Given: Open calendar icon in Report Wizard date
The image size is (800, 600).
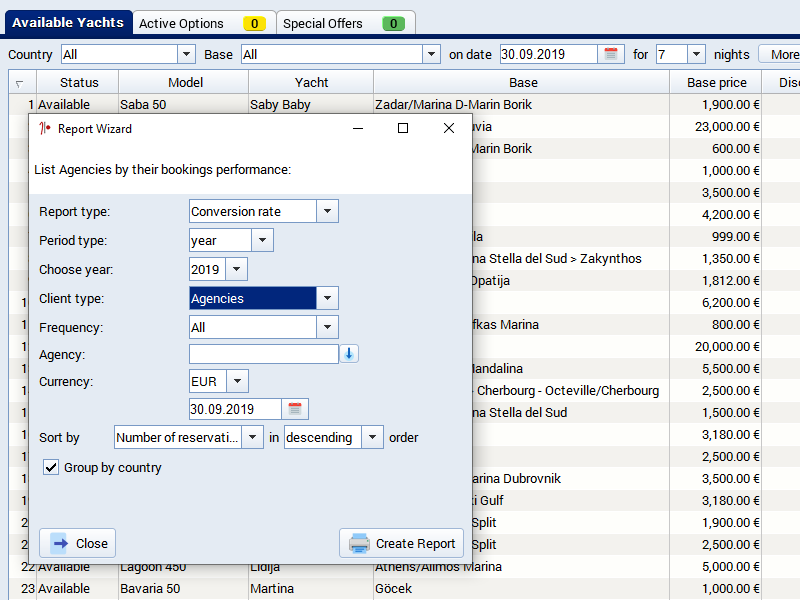Looking at the screenshot, I should [x=295, y=409].
